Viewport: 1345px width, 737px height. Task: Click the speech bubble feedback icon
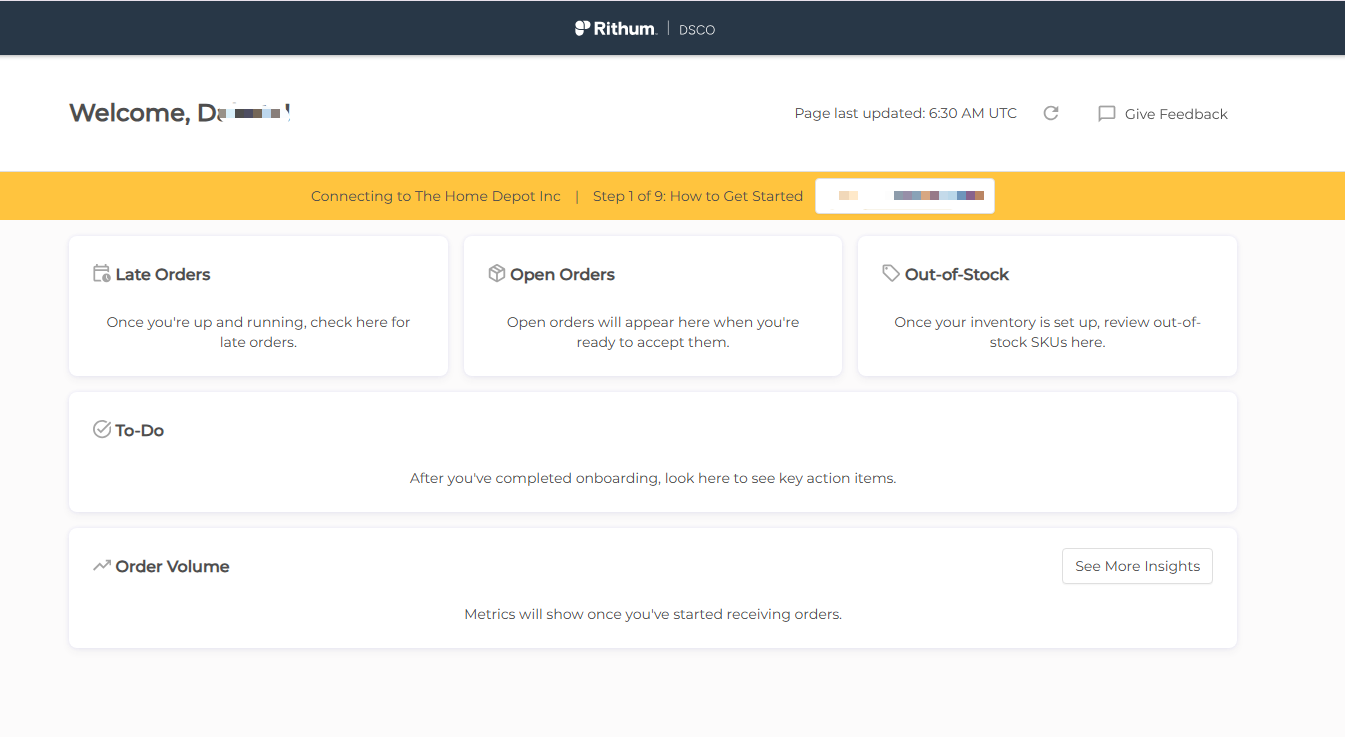[1106, 114]
